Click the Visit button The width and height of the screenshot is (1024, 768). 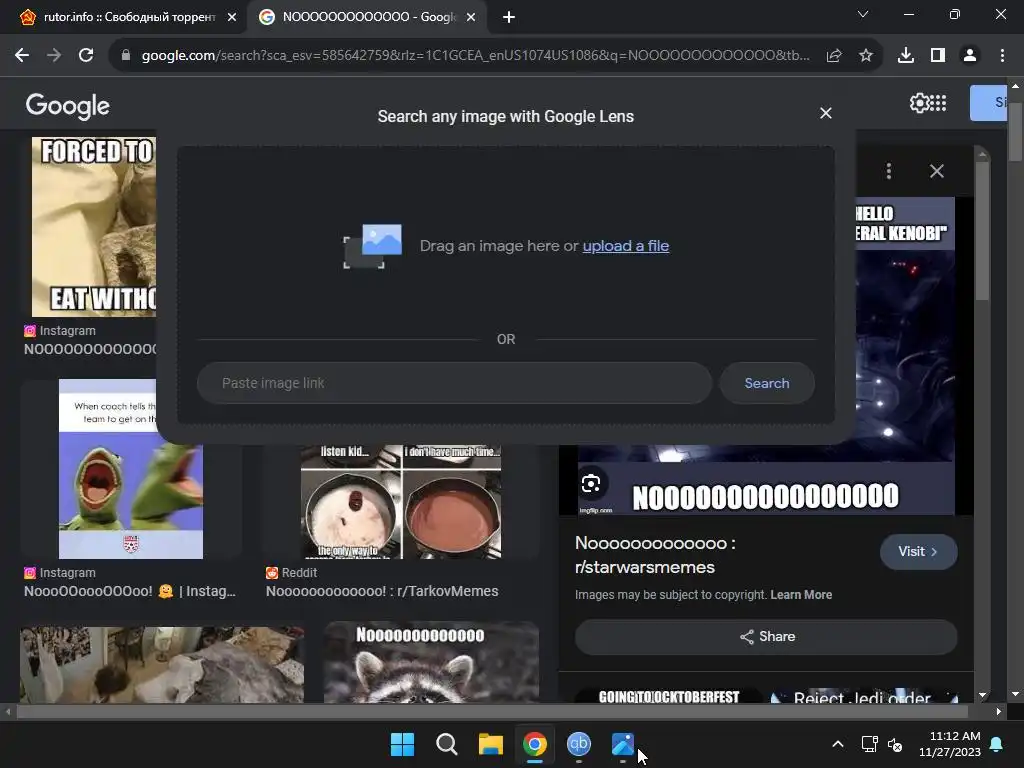tap(918, 552)
